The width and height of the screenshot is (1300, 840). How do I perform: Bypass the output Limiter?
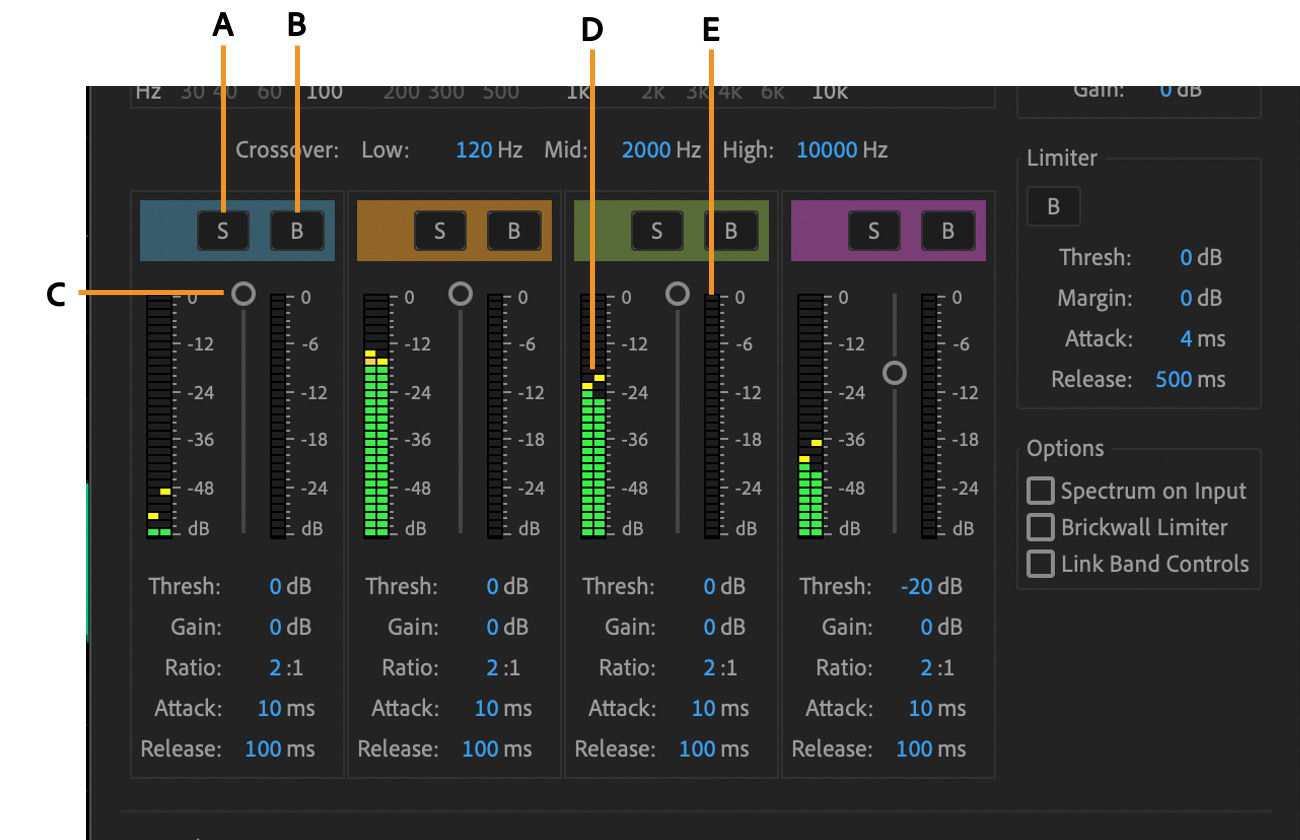point(1052,207)
